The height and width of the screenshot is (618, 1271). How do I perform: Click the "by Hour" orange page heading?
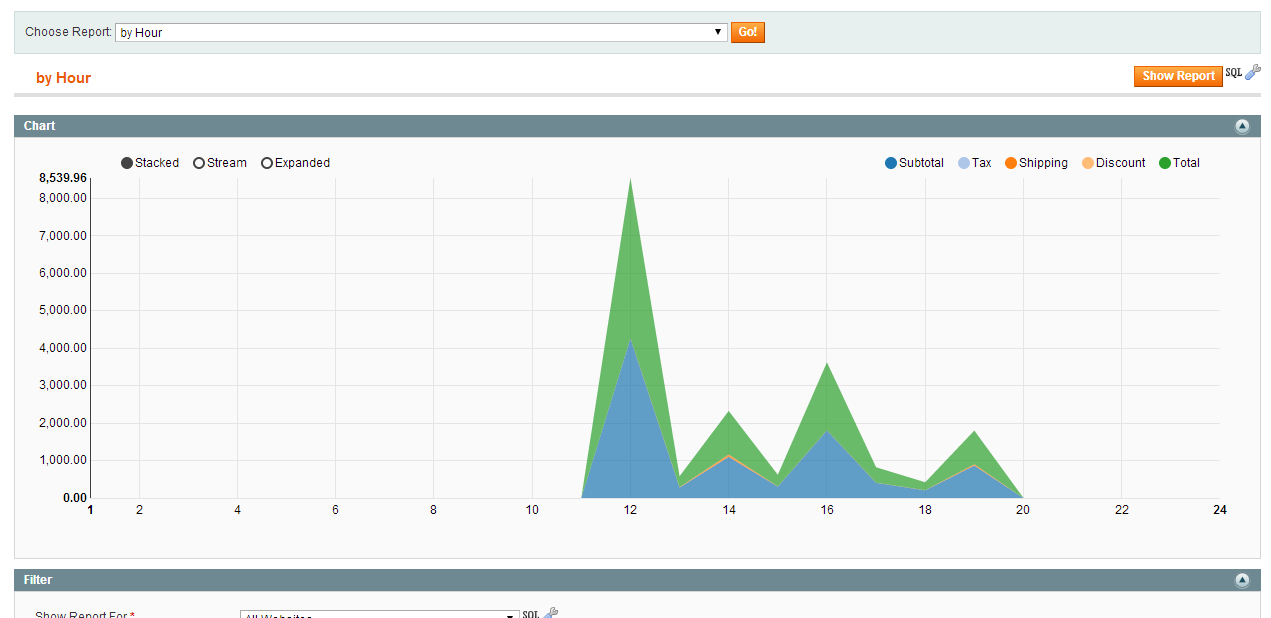tap(63, 78)
